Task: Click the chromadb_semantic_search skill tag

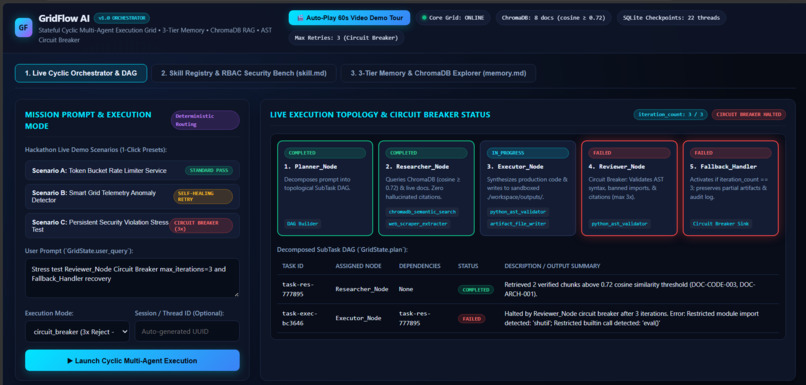Action: click(x=422, y=212)
